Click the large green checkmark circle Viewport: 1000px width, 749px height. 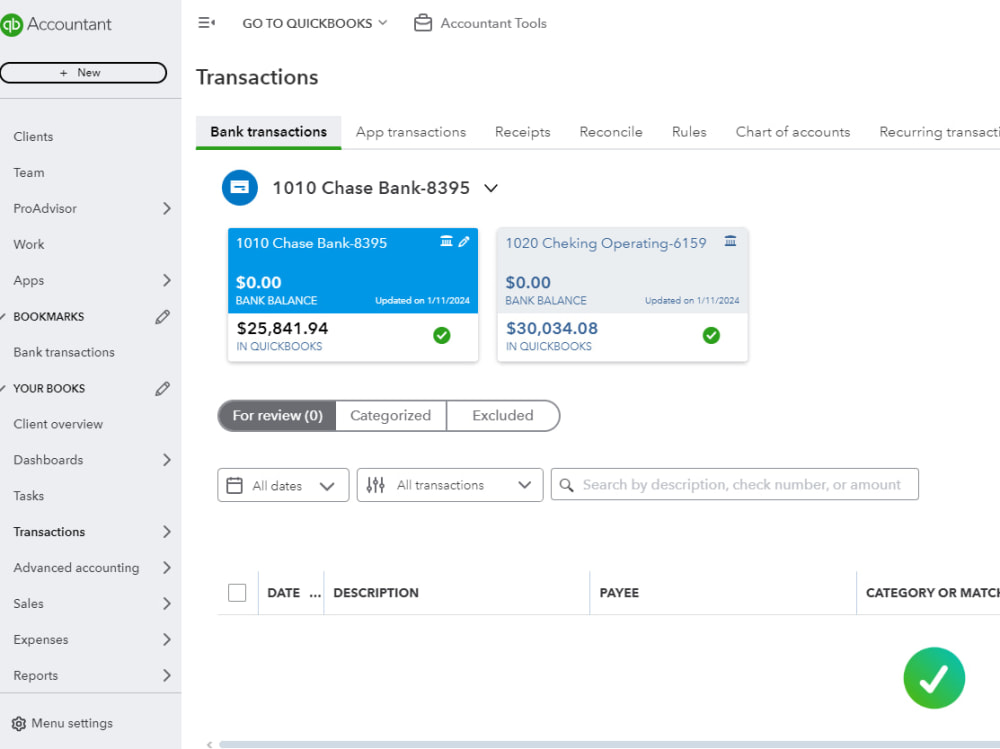[934, 678]
